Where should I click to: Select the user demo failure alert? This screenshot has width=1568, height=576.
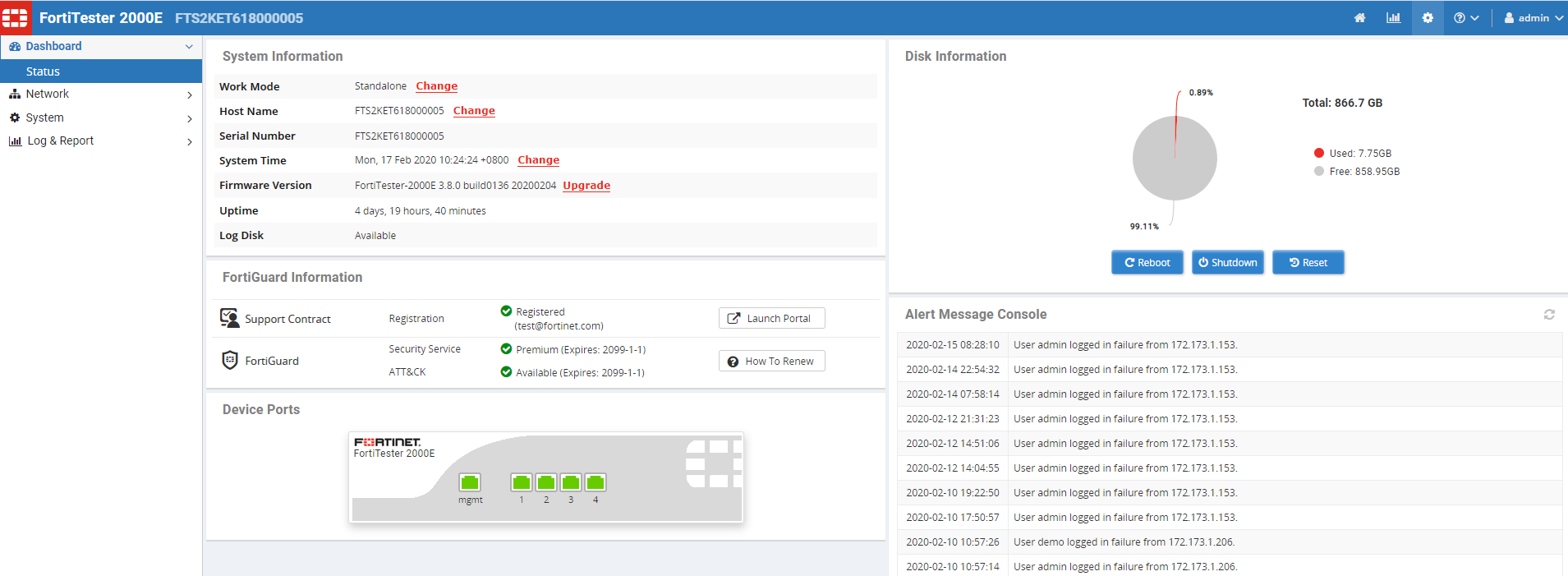1230,542
